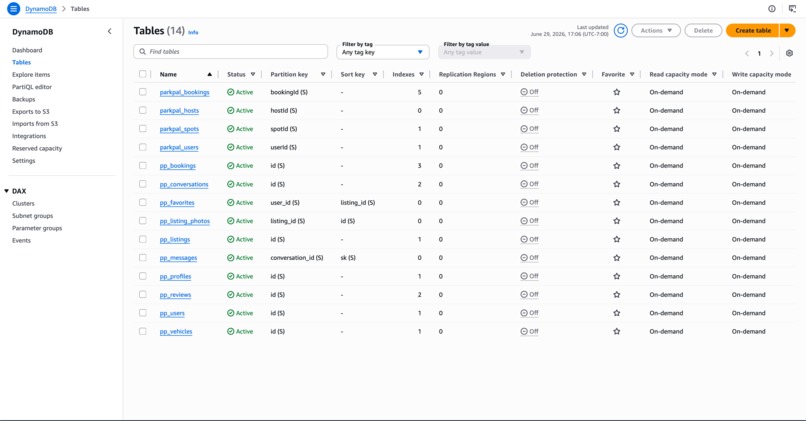Viewport: 806px width, 421px height.
Task: Open the AWS navigation hamburger menu
Action: 13,9
